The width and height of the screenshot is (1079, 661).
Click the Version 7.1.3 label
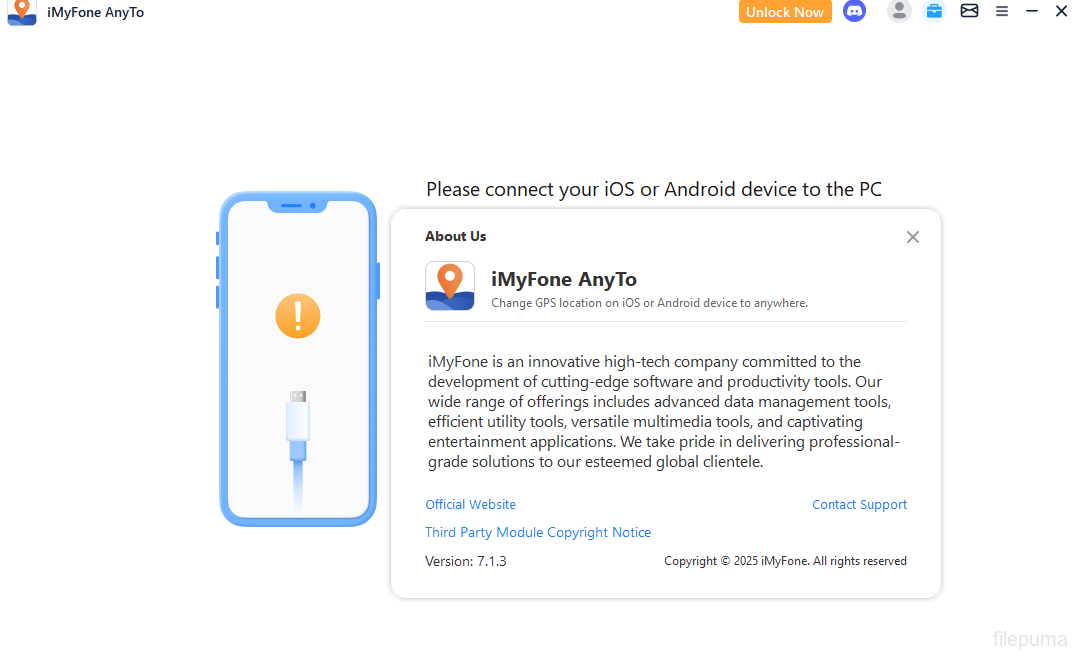466,561
